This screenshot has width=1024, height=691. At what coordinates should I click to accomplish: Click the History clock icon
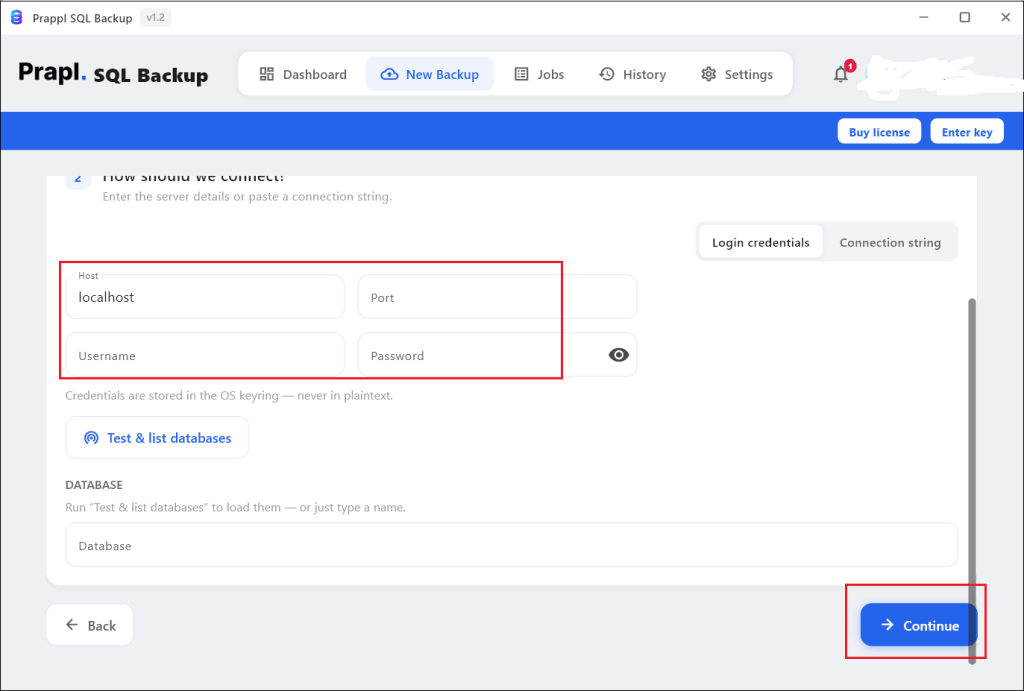(607, 74)
